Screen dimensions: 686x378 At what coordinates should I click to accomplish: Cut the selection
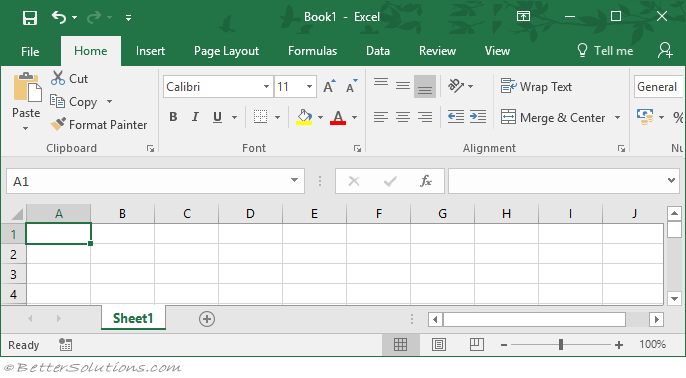coord(69,78)
